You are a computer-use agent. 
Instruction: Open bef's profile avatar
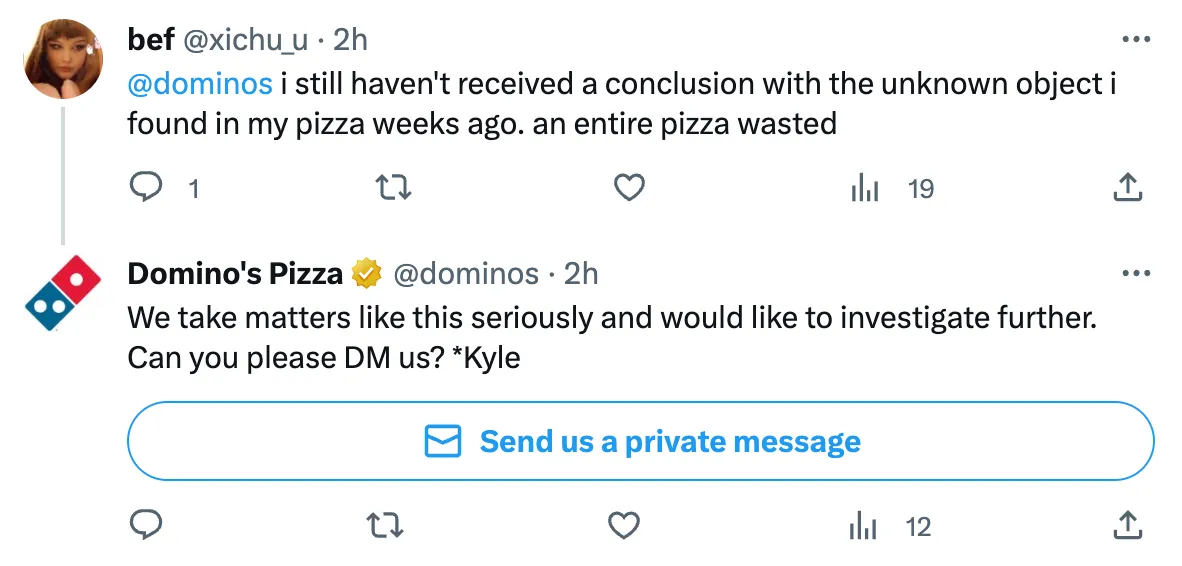pyautogui.click(x=63, y=59)
